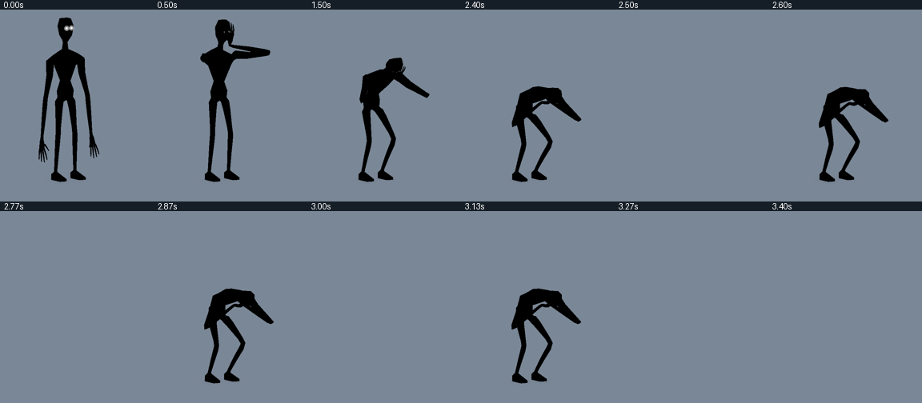Select the crouched figure frame under 2.87s
The image size is (922, 404).
point(239,336)
